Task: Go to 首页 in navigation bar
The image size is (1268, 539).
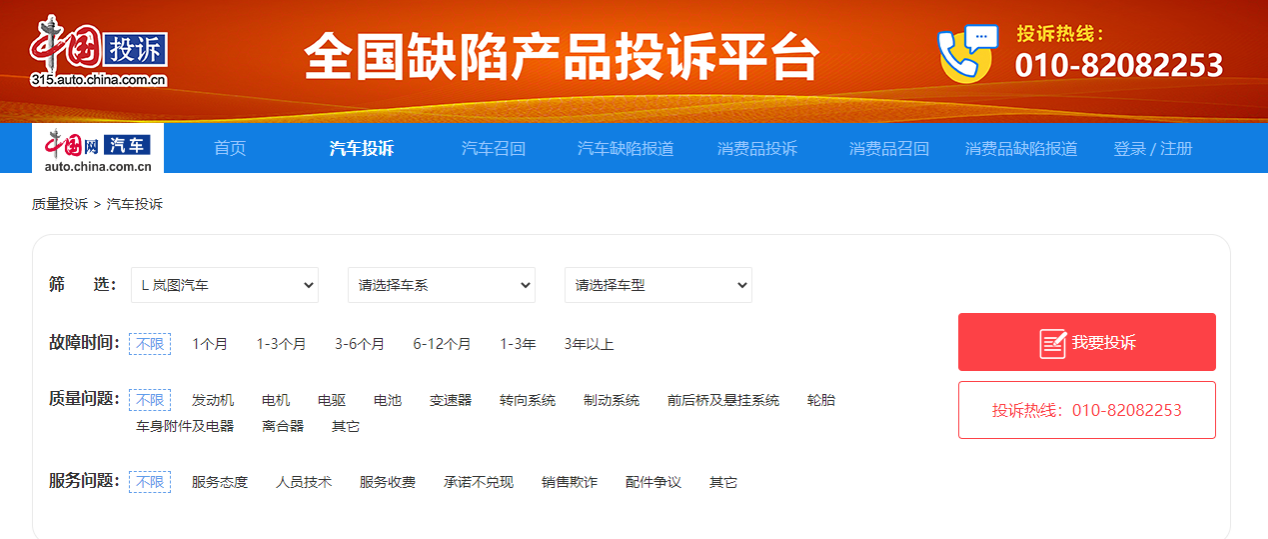Action: point(230,149)
